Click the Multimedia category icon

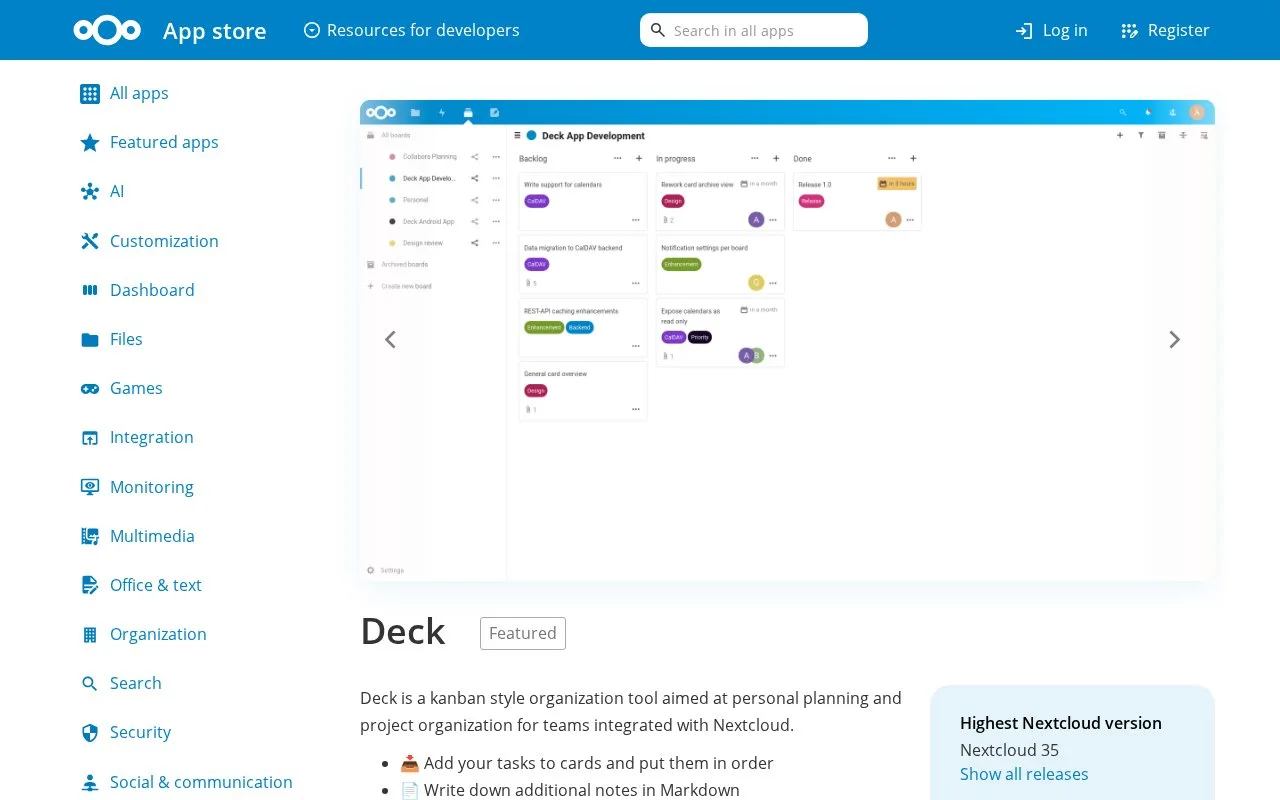[x=90, y=536]
